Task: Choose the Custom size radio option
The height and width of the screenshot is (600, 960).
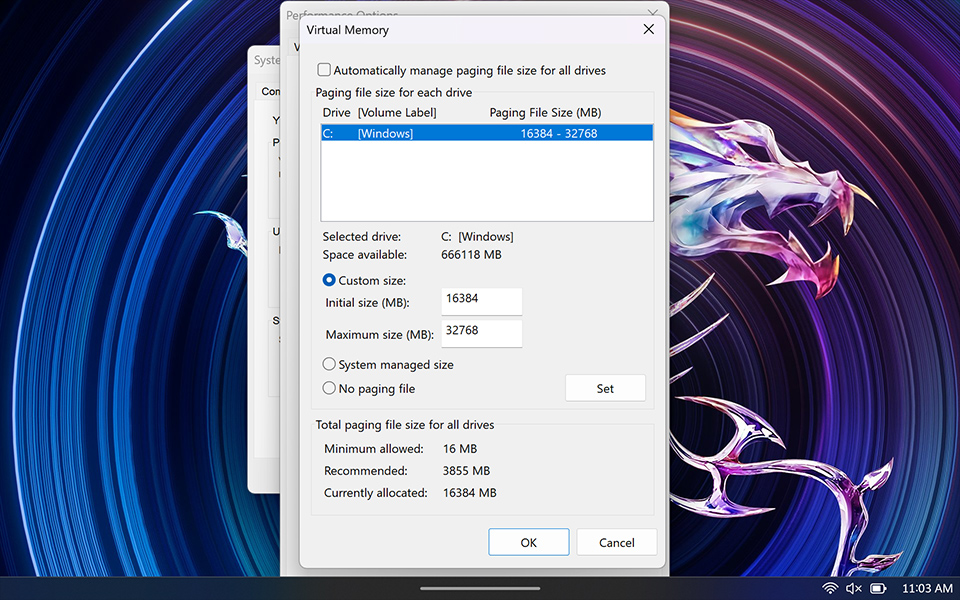Action: [329, 281]
